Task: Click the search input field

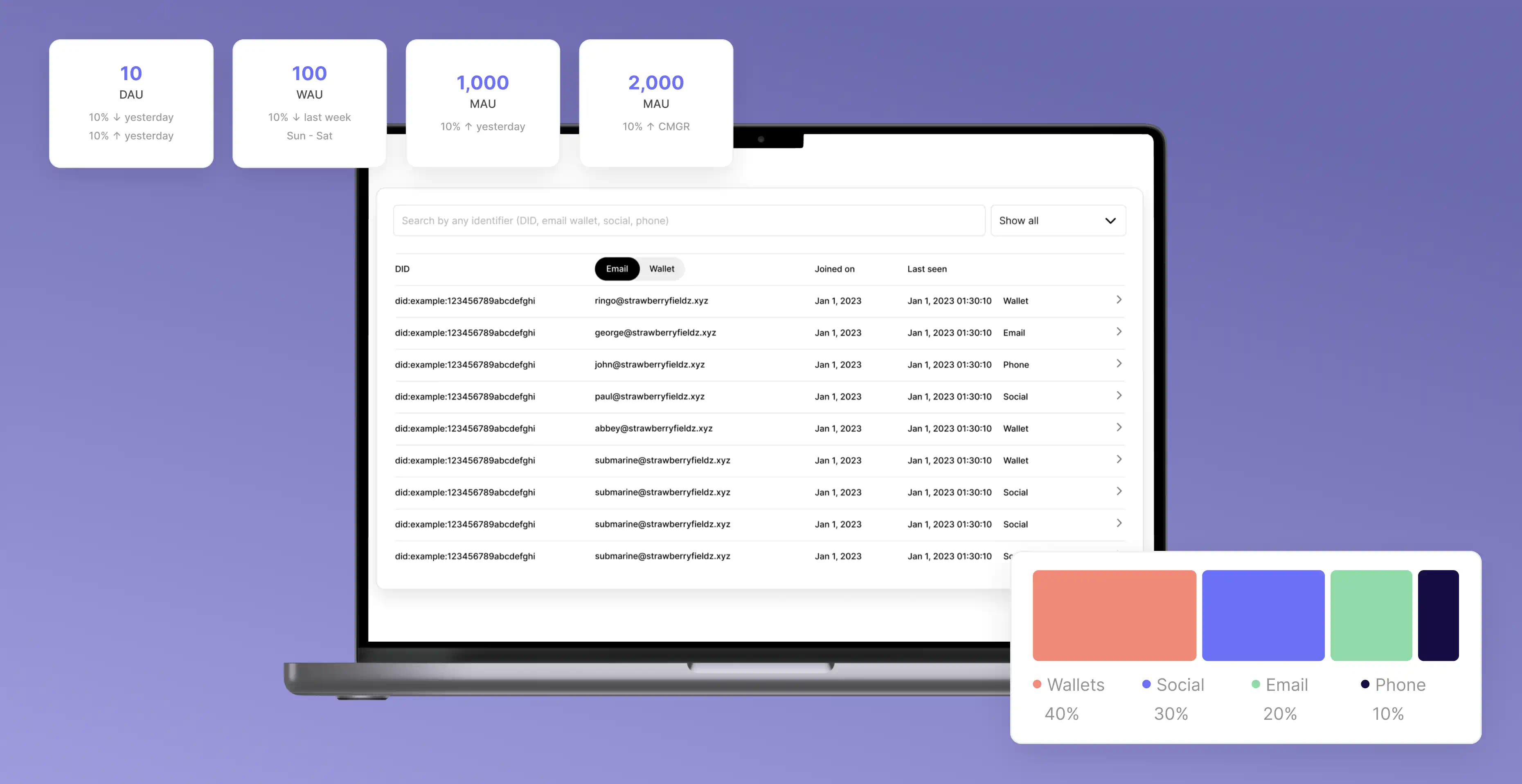Action: click(x=689, y=221)
